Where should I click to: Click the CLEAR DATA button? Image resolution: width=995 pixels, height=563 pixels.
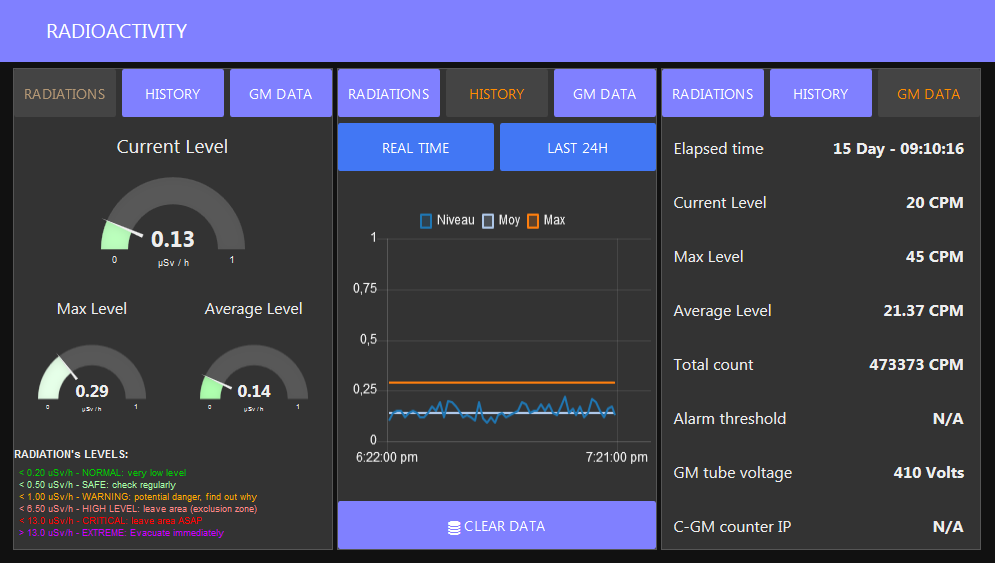click(x=497, y=526)
